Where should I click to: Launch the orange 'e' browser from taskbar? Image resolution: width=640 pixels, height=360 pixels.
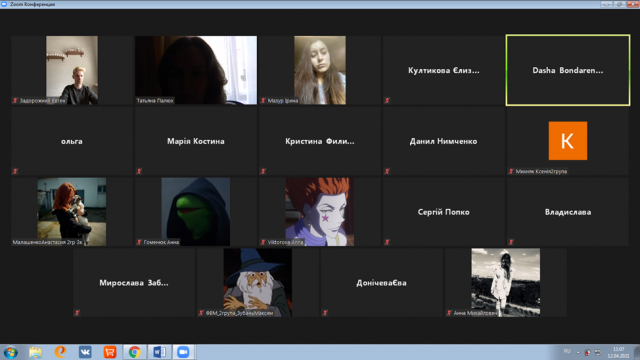(60, 352)
